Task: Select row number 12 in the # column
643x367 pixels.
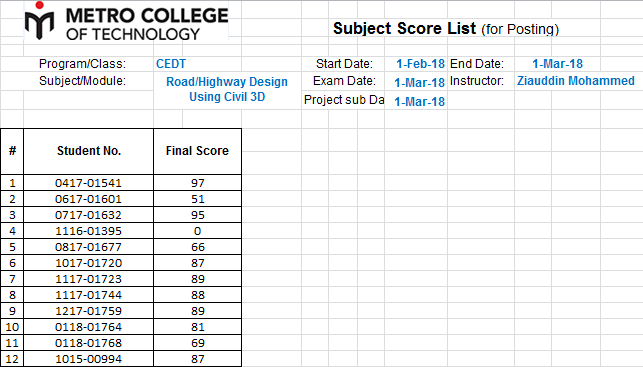Action: pyautogui.click(x=12, y=359)
